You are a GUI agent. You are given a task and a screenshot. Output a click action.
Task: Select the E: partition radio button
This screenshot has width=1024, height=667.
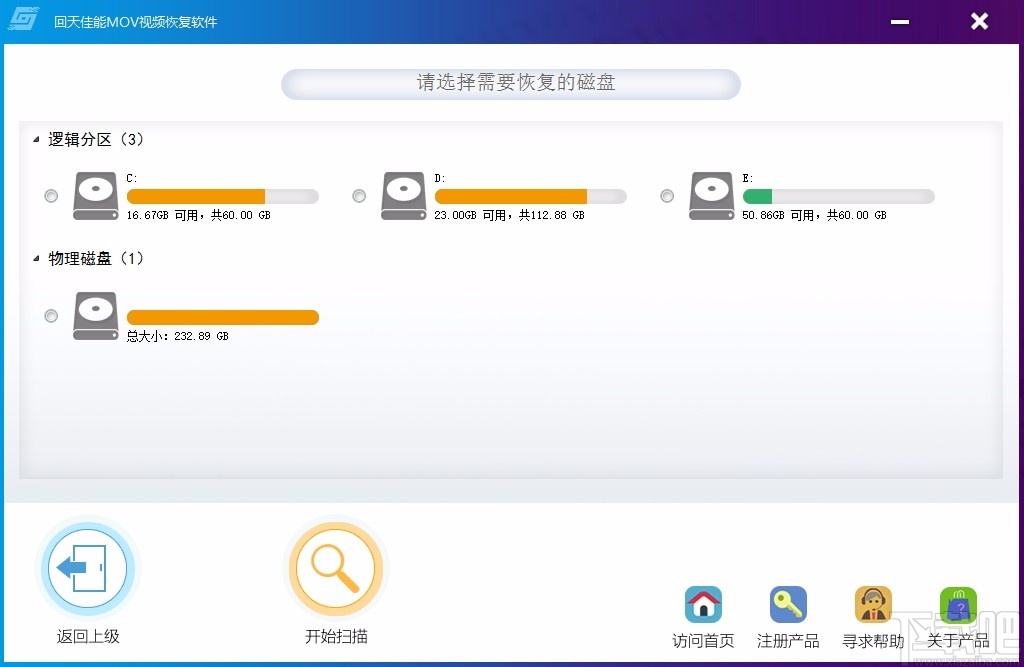(x=666, y=196)
